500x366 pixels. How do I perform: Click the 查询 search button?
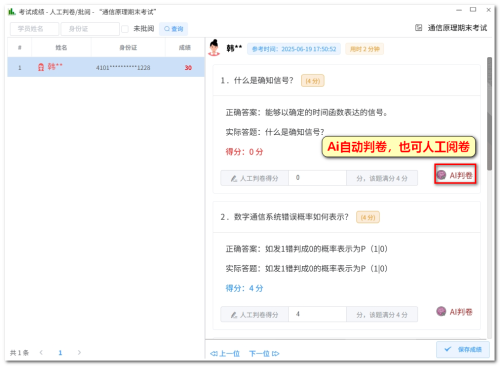(x=173, y=29)
